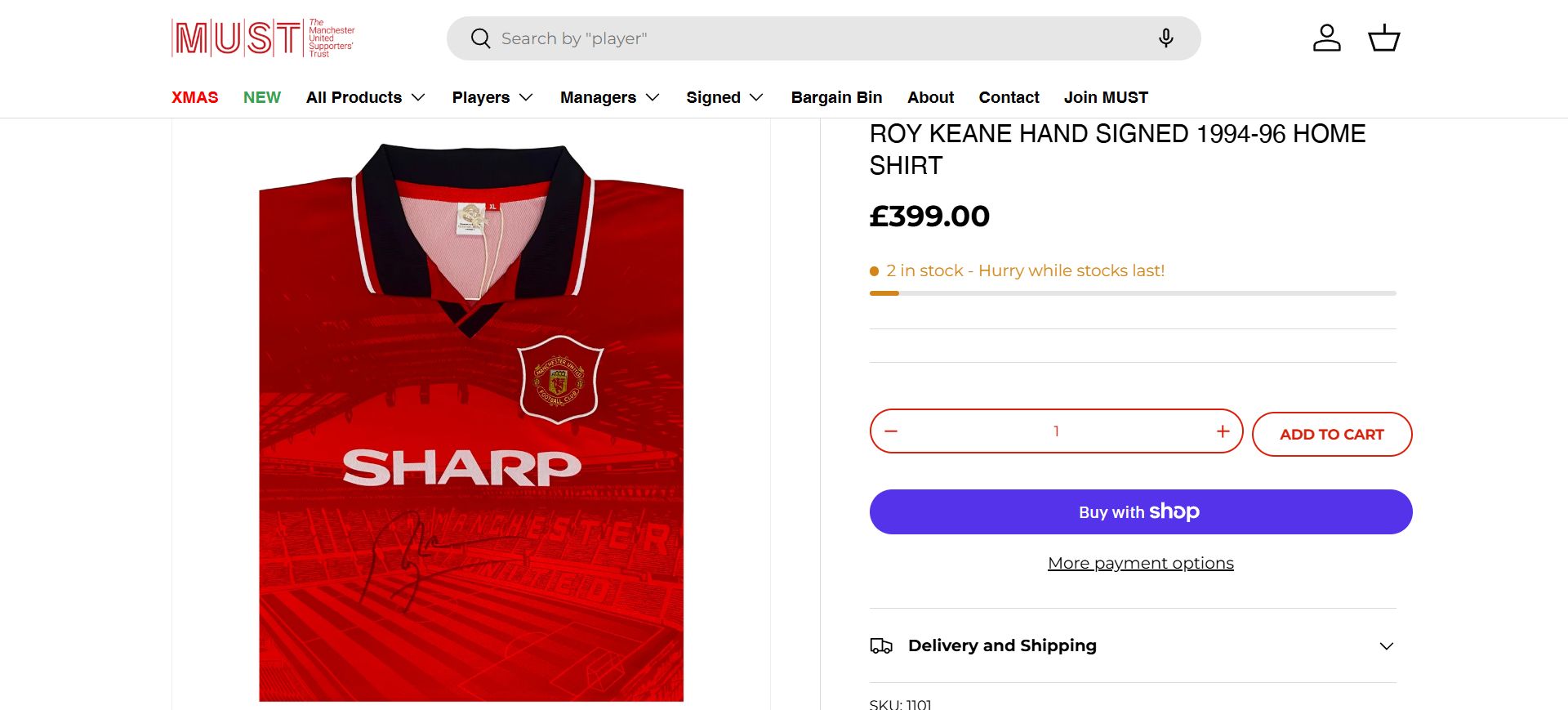
Task: Open the account profile icon
Action: click(x=1326, y=38)
